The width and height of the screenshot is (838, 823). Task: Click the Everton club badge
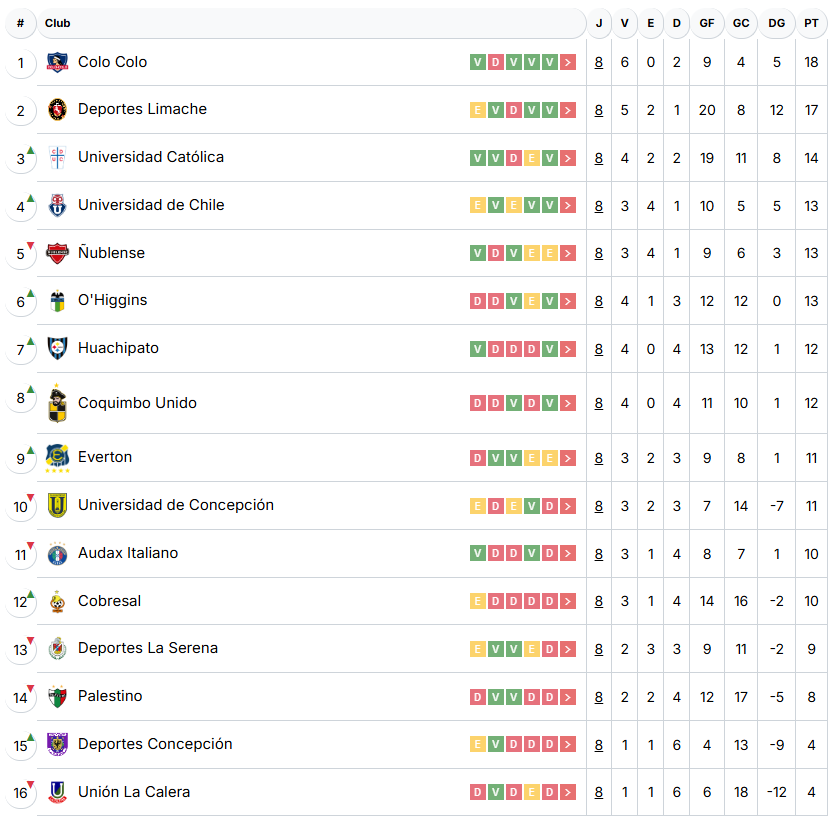[x=57, y=457]
